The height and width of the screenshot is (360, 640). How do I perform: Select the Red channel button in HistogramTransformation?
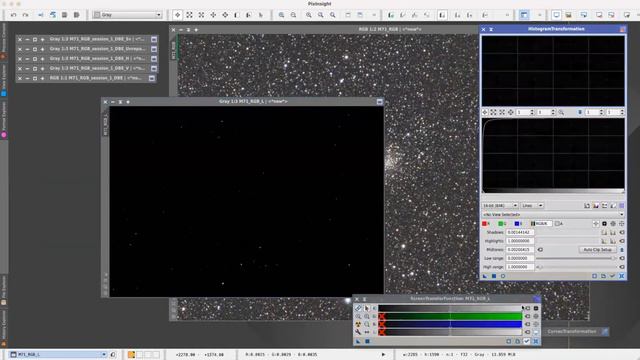[x=486, y=224]
